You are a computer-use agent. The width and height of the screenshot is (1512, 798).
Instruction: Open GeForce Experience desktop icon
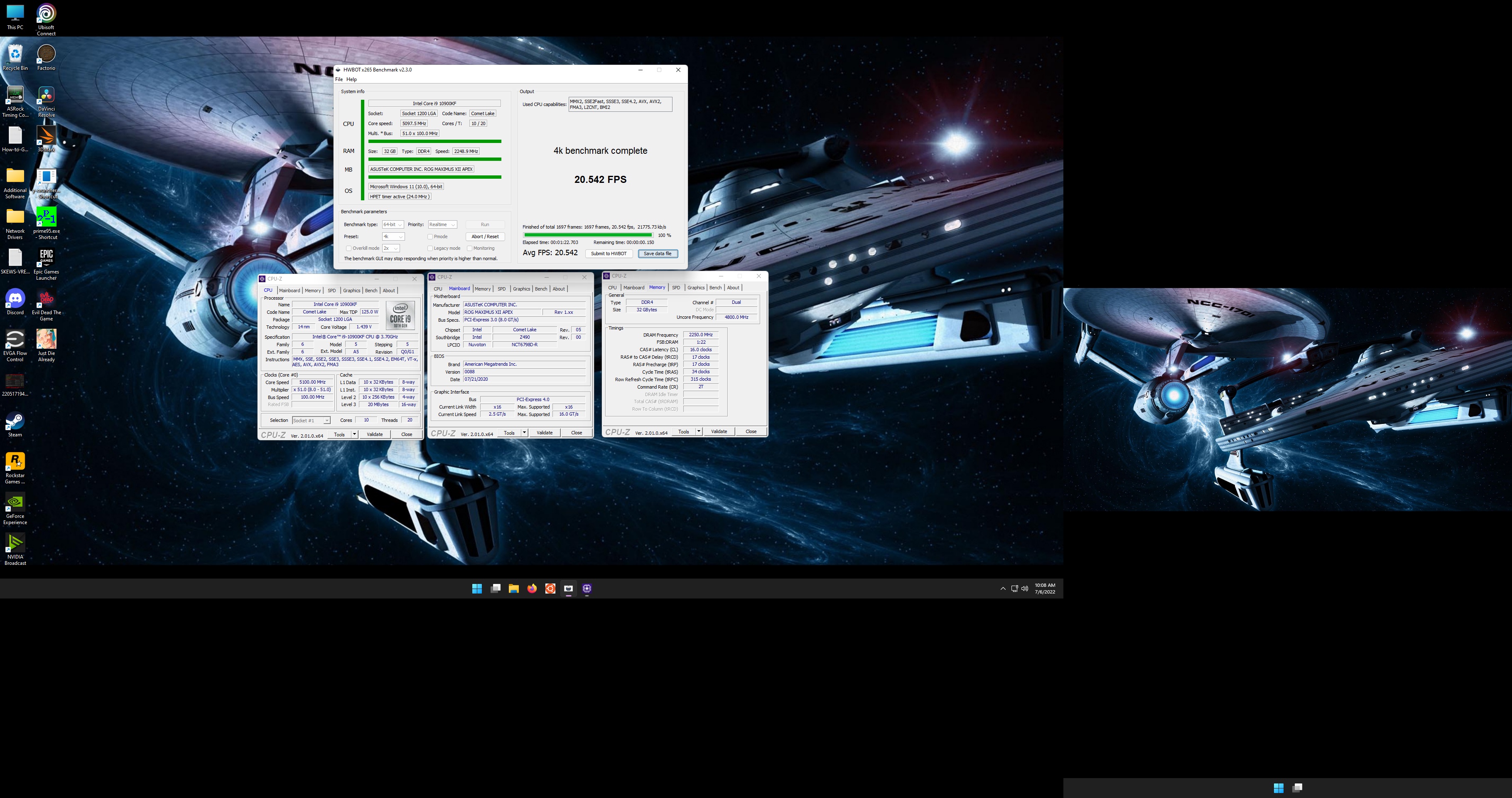tap(15, 508)
